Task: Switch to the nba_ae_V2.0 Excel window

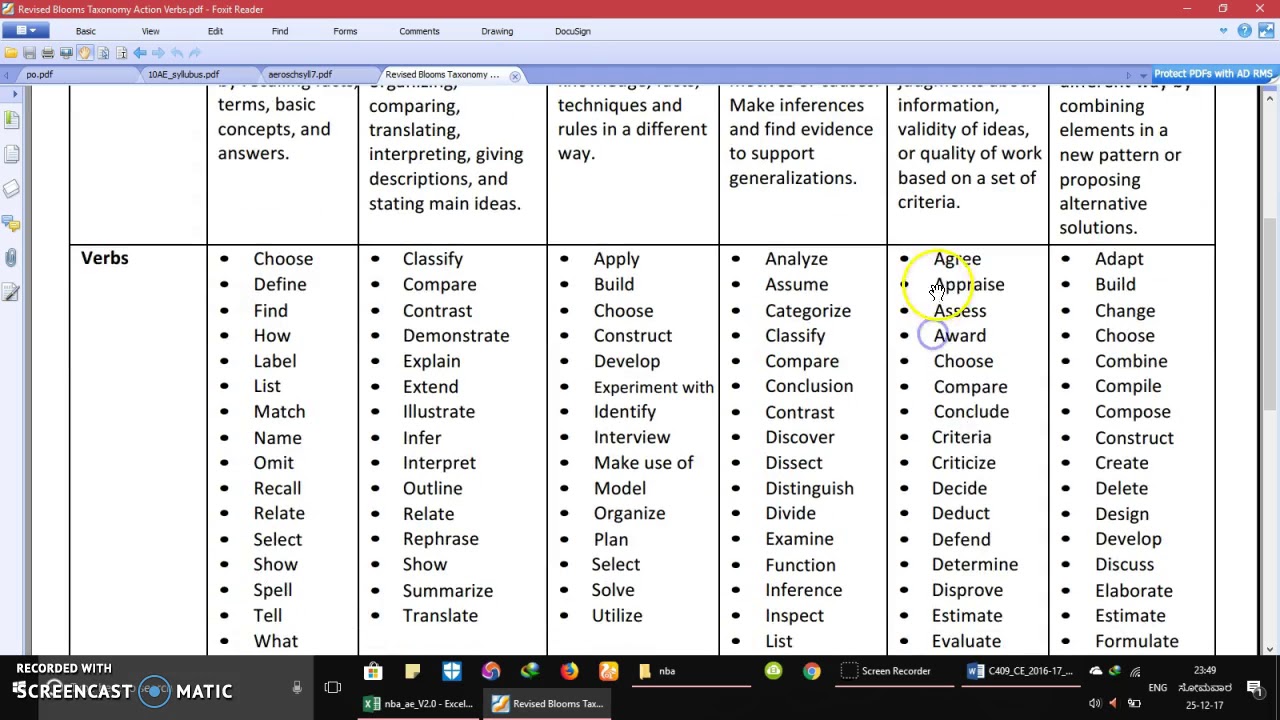Action: click(418, 704)
